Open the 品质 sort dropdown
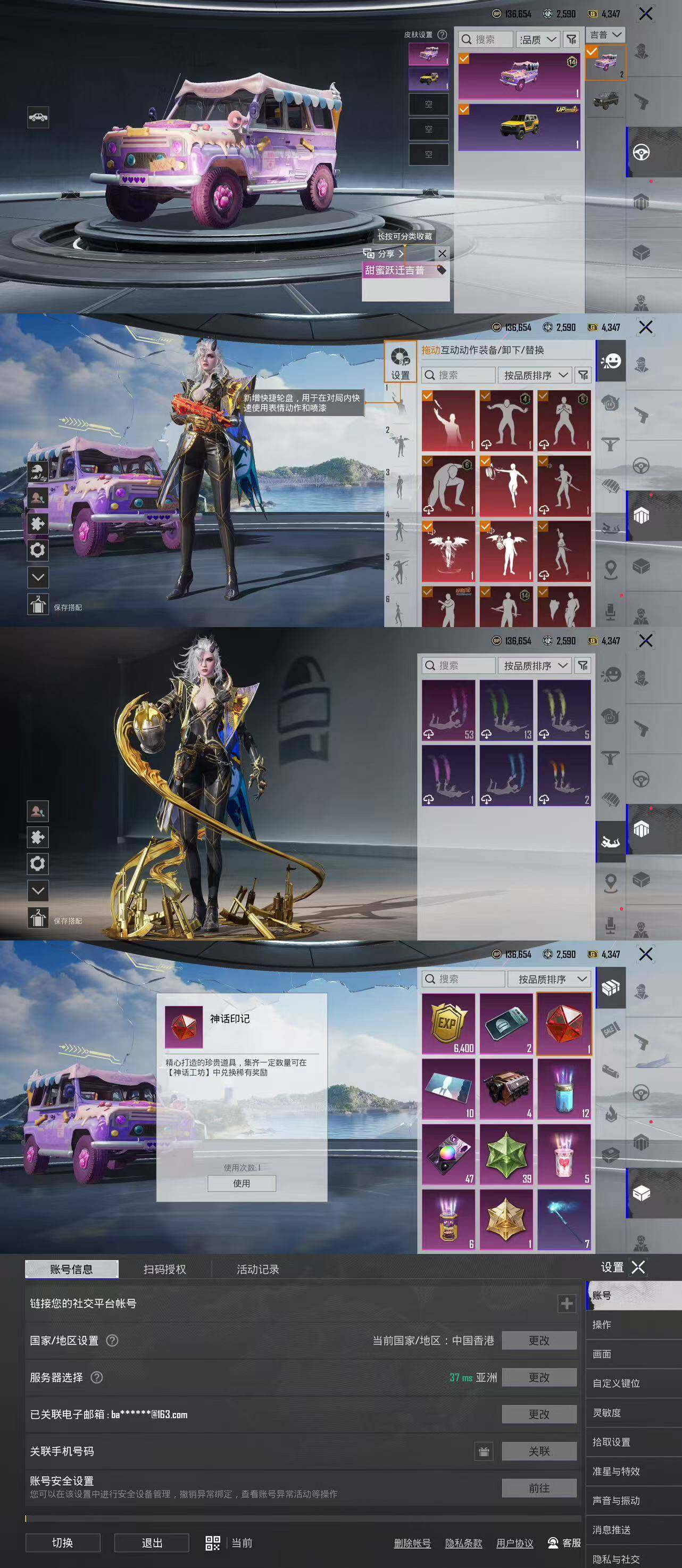682x1568 pixels. pyautogui.click(x=537, y=39)
